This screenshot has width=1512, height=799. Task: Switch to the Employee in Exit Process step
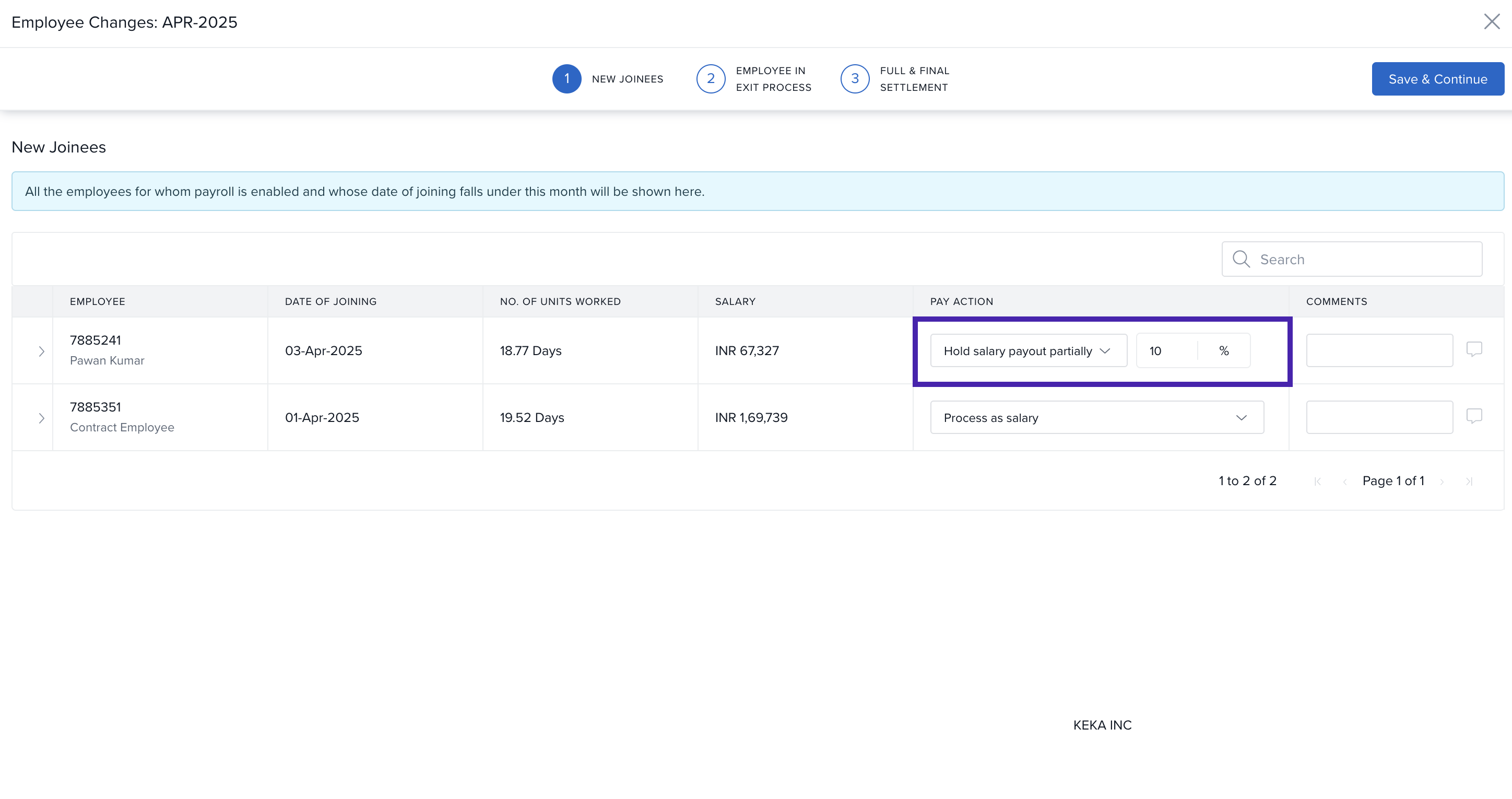tap(711, 79)
